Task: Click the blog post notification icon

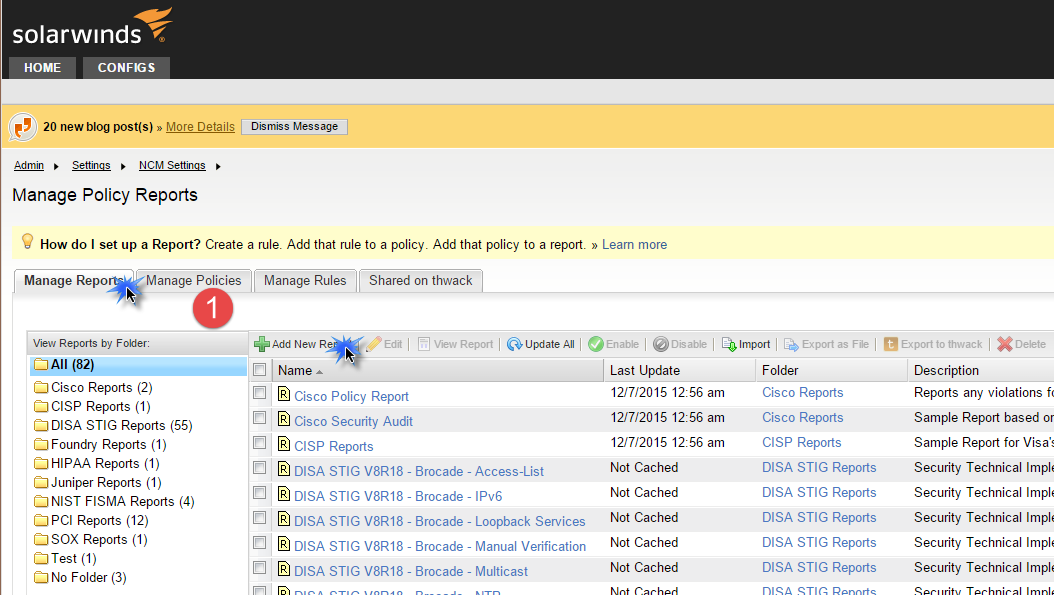Action: pyautogui.click(x=23, y=126)
